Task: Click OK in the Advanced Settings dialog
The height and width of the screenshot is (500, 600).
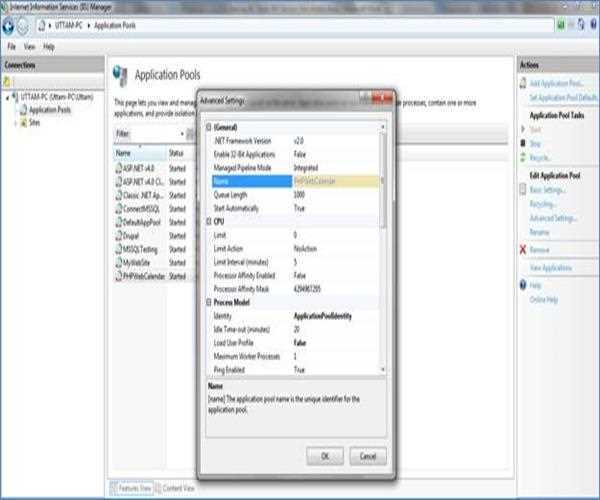Action: click(x=325, y=455)
